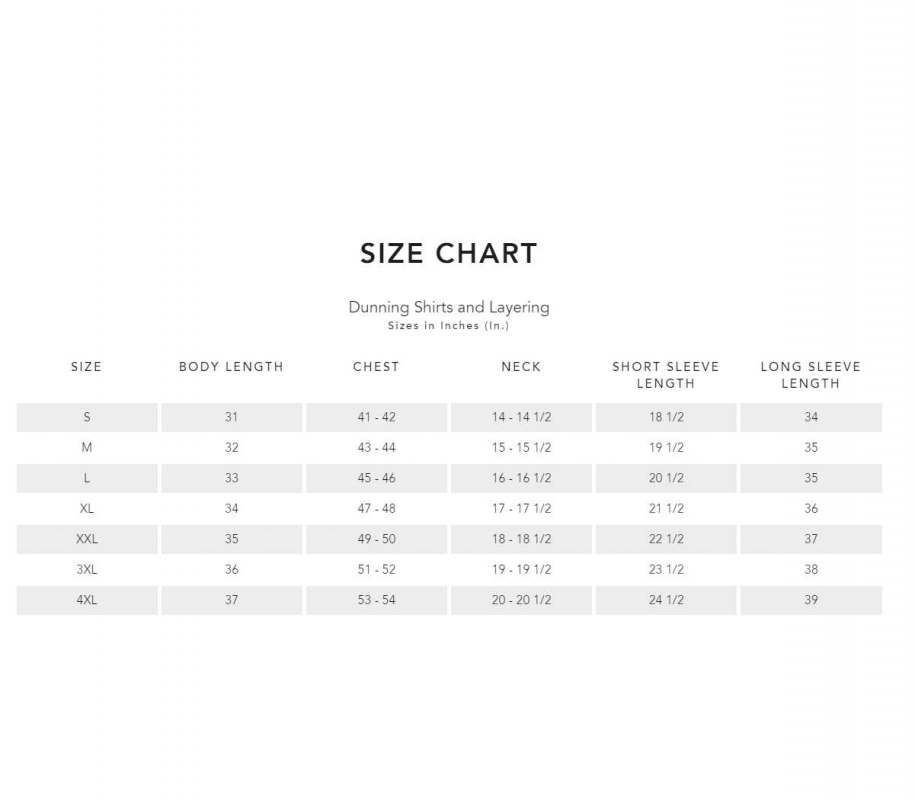Click neck value 14 - 14 1/2

click(x=521, y=417)
